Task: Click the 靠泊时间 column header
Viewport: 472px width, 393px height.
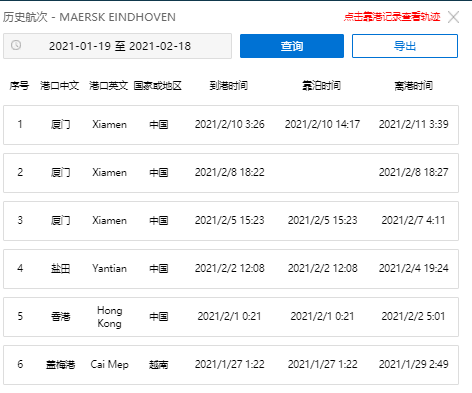Action: [322, 86]
